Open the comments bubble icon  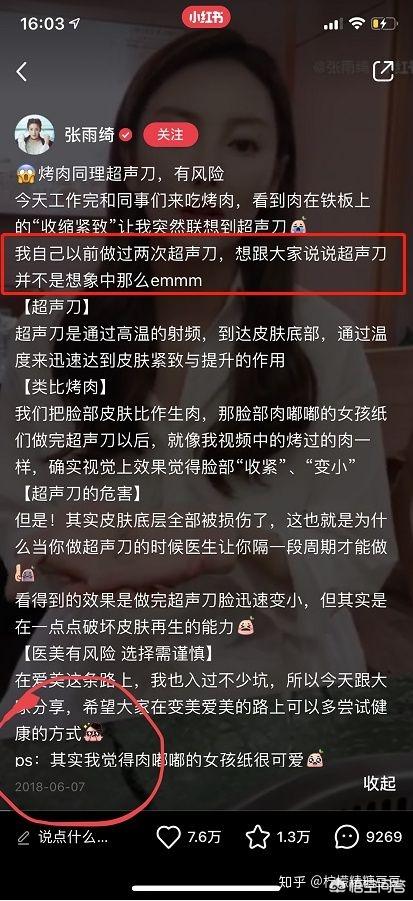pyautogui.click(x=347, y=837)
